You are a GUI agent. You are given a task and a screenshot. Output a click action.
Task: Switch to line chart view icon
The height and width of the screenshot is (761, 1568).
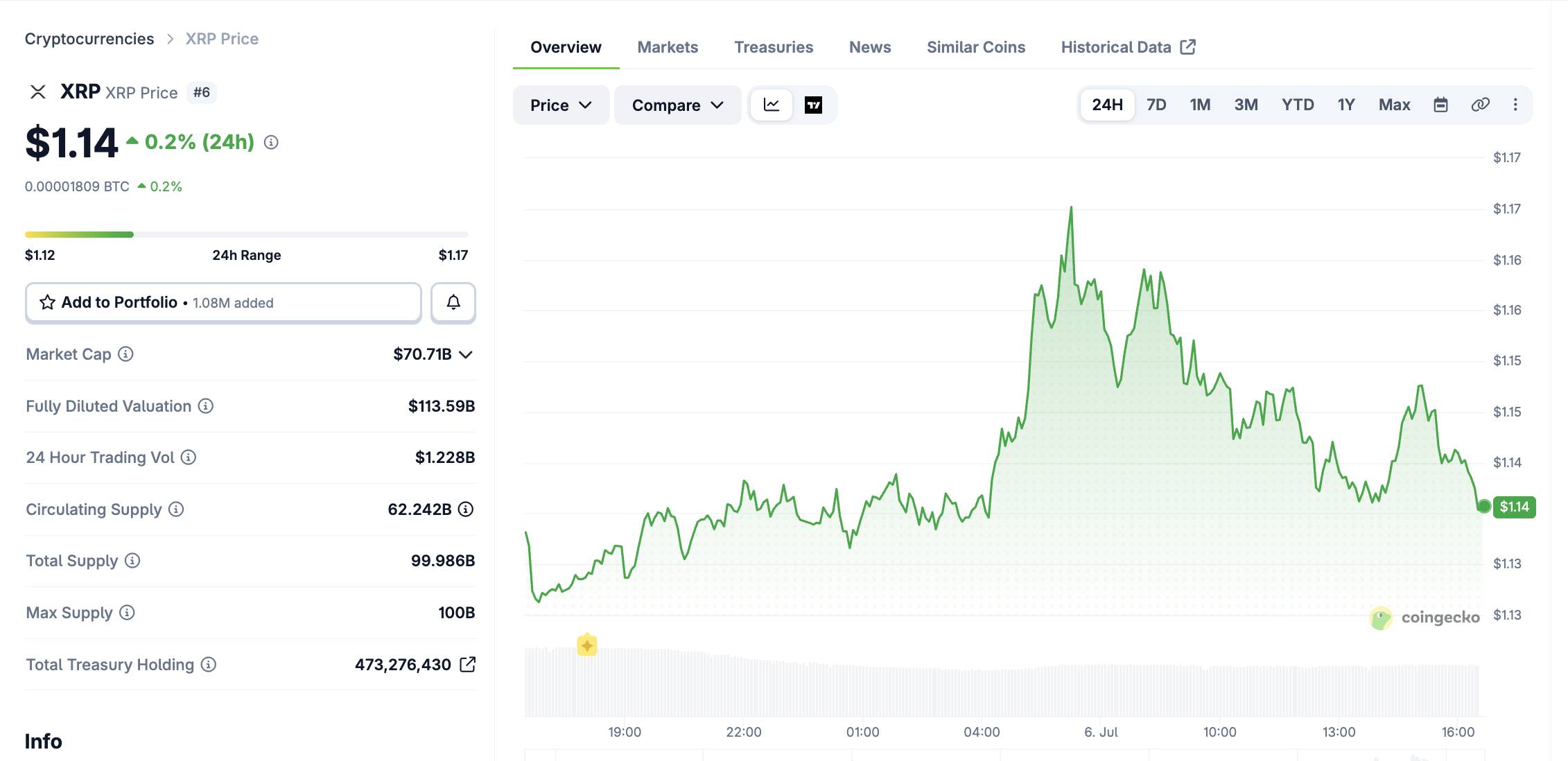pos(772,105)
